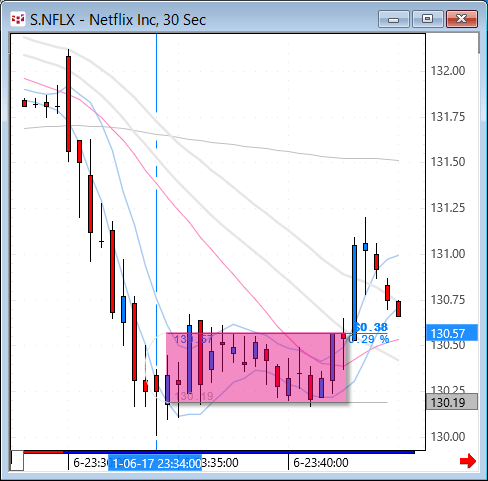This screenshot has width=488, height=481.
Task: Close the S.NFLX chart window
Action: pos(462,19)
